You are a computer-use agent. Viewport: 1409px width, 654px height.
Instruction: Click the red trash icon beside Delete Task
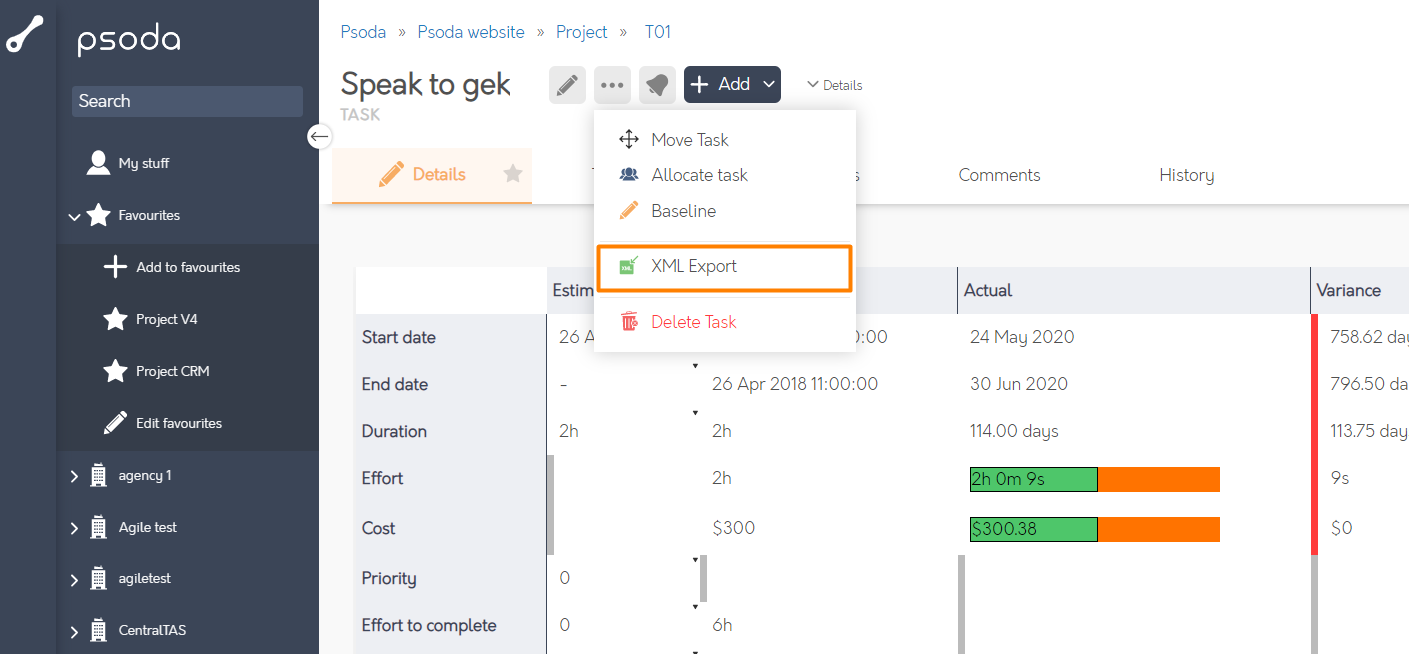(x=629, y=322)
